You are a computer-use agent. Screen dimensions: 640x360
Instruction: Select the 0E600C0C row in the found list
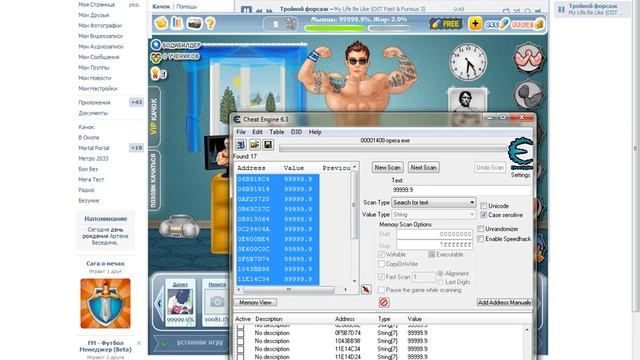pos(278,249)
